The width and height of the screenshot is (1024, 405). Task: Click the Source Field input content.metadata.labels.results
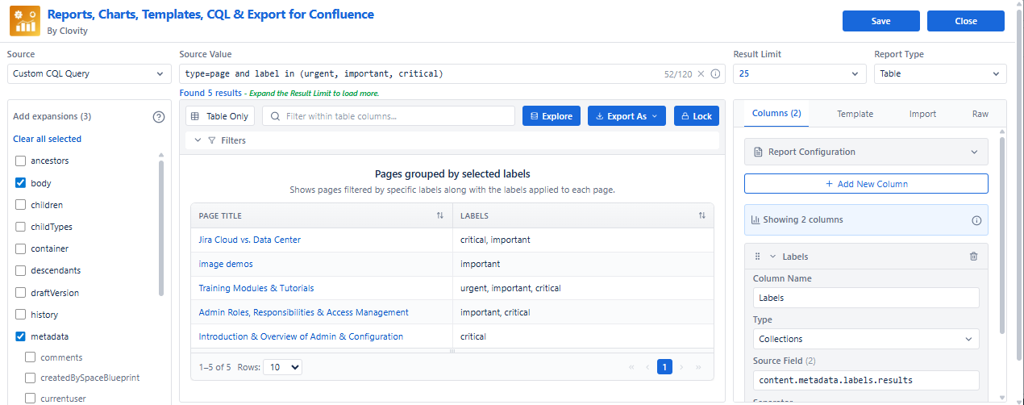pyautogui.click(x=866, y=380)
